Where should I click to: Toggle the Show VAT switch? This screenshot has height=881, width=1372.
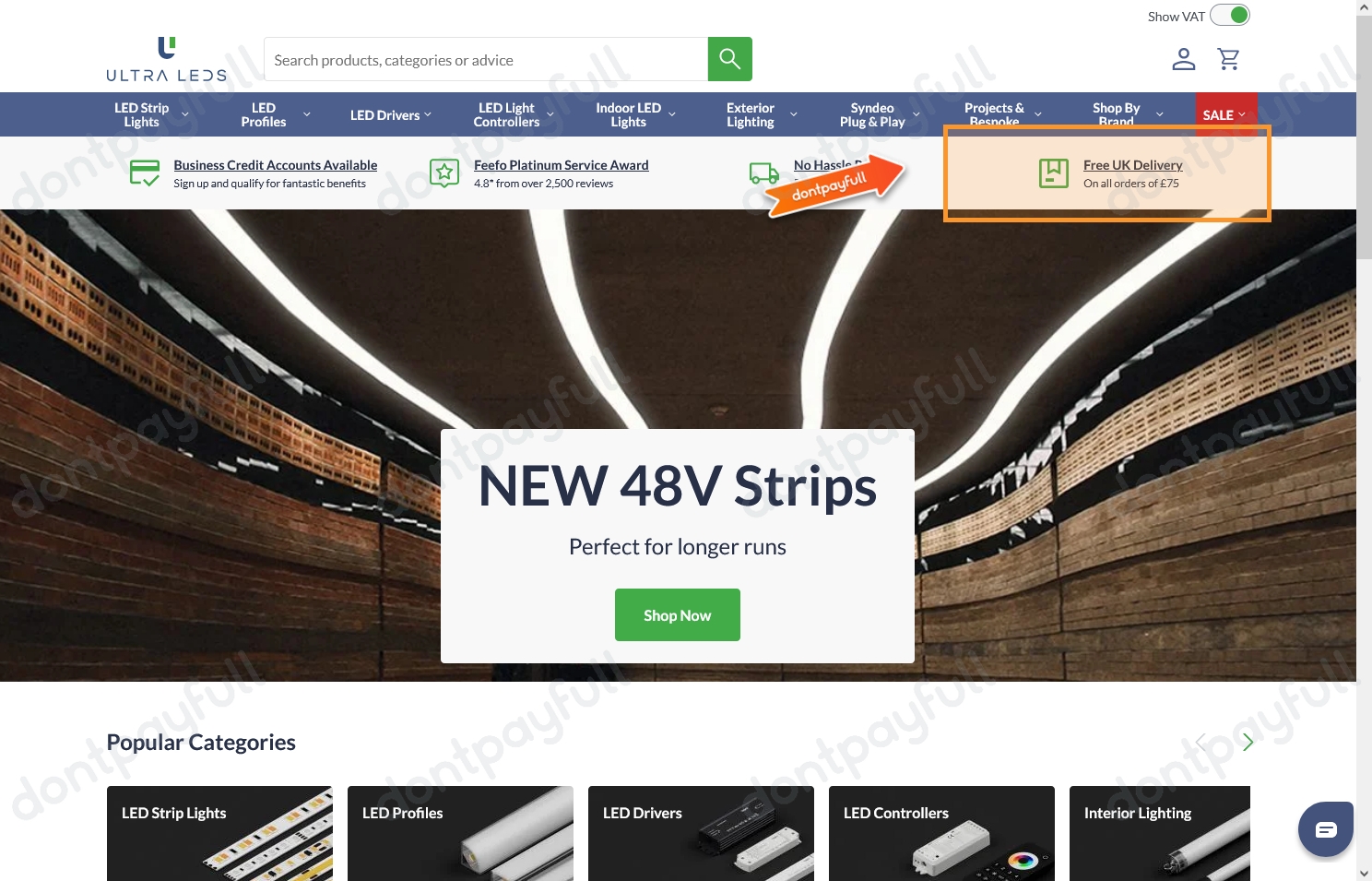1229,16
